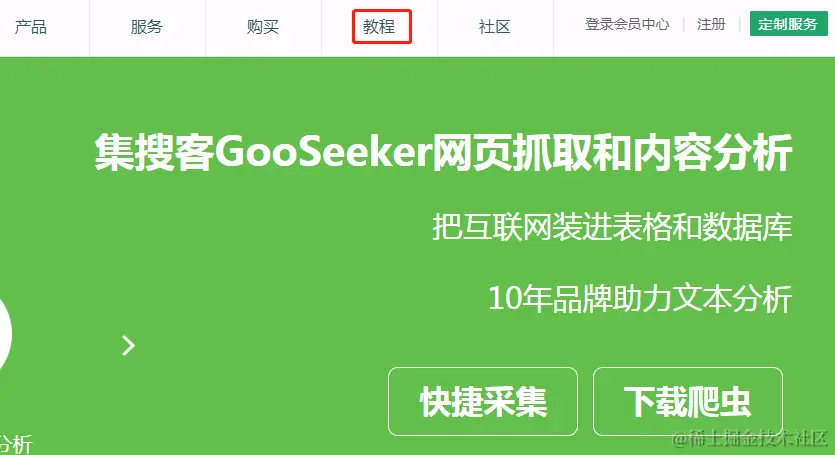Click the divider between 登录会员中心 and 注册
835x455 pixels.
(x=684, y=25)
